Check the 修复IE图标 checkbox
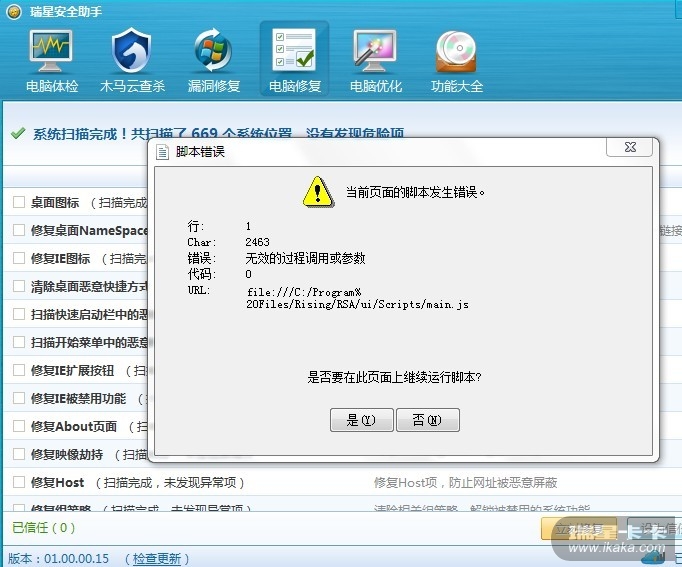682x567 pixels. [x=19, y=258]
